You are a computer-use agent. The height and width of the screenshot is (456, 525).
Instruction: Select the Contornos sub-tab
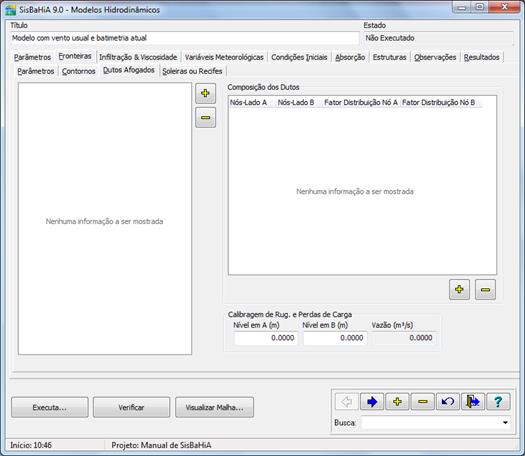[x=79, y=71]
